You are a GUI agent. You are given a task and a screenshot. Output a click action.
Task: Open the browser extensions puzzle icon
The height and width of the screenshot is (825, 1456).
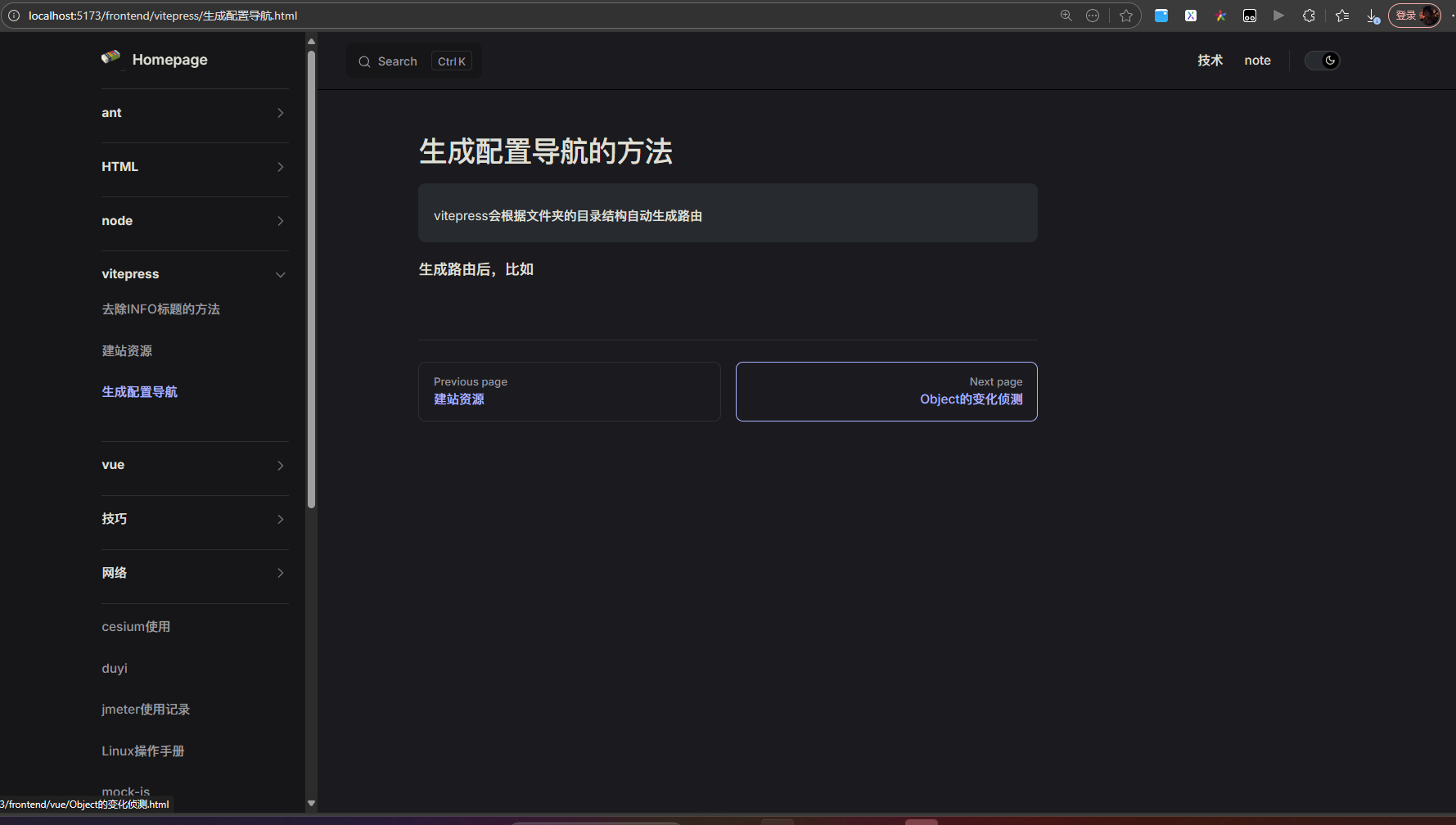(x=1309, y=16)
